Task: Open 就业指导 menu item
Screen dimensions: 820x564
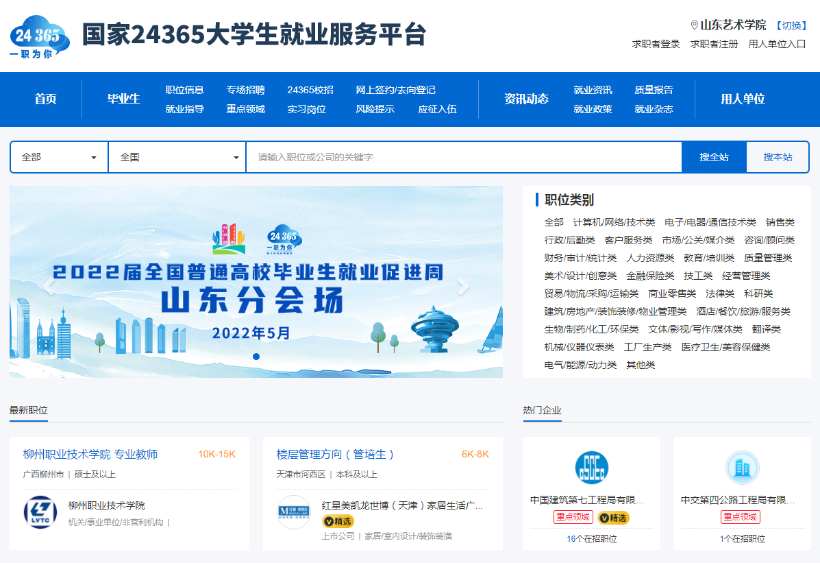Action: click(x=185, y=109)
